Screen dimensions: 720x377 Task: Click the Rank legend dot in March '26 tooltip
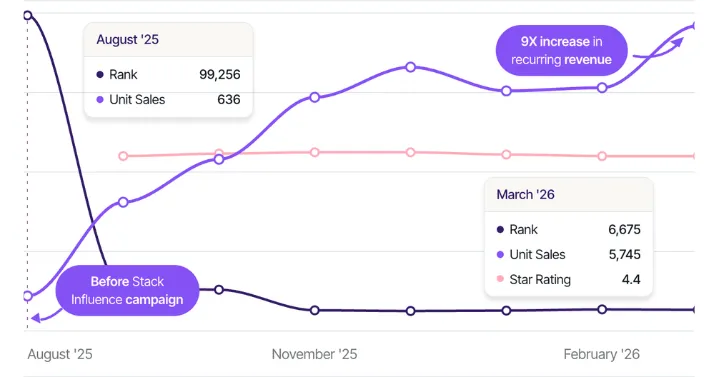[500, 230]
